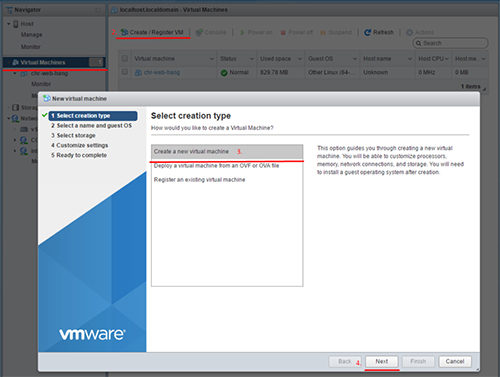
Task: Click the Power off toolbar button
Action: [296, 32]
